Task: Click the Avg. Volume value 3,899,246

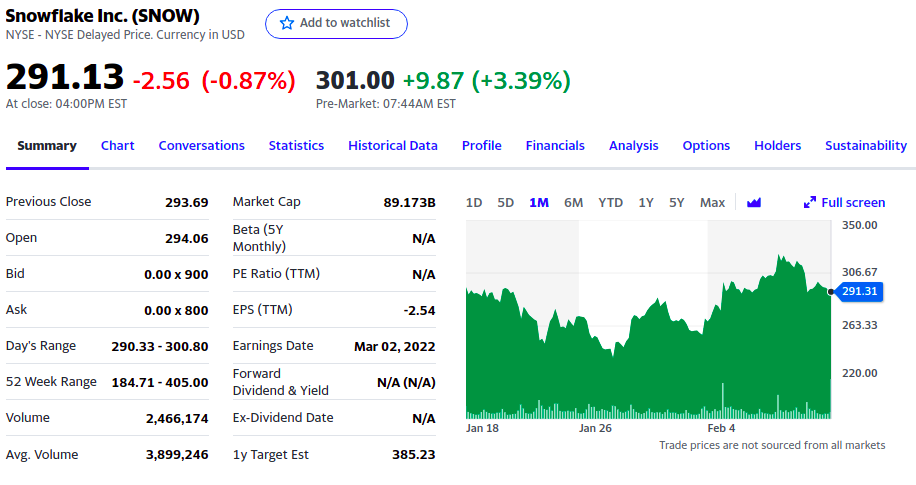Action: (177, 455)
